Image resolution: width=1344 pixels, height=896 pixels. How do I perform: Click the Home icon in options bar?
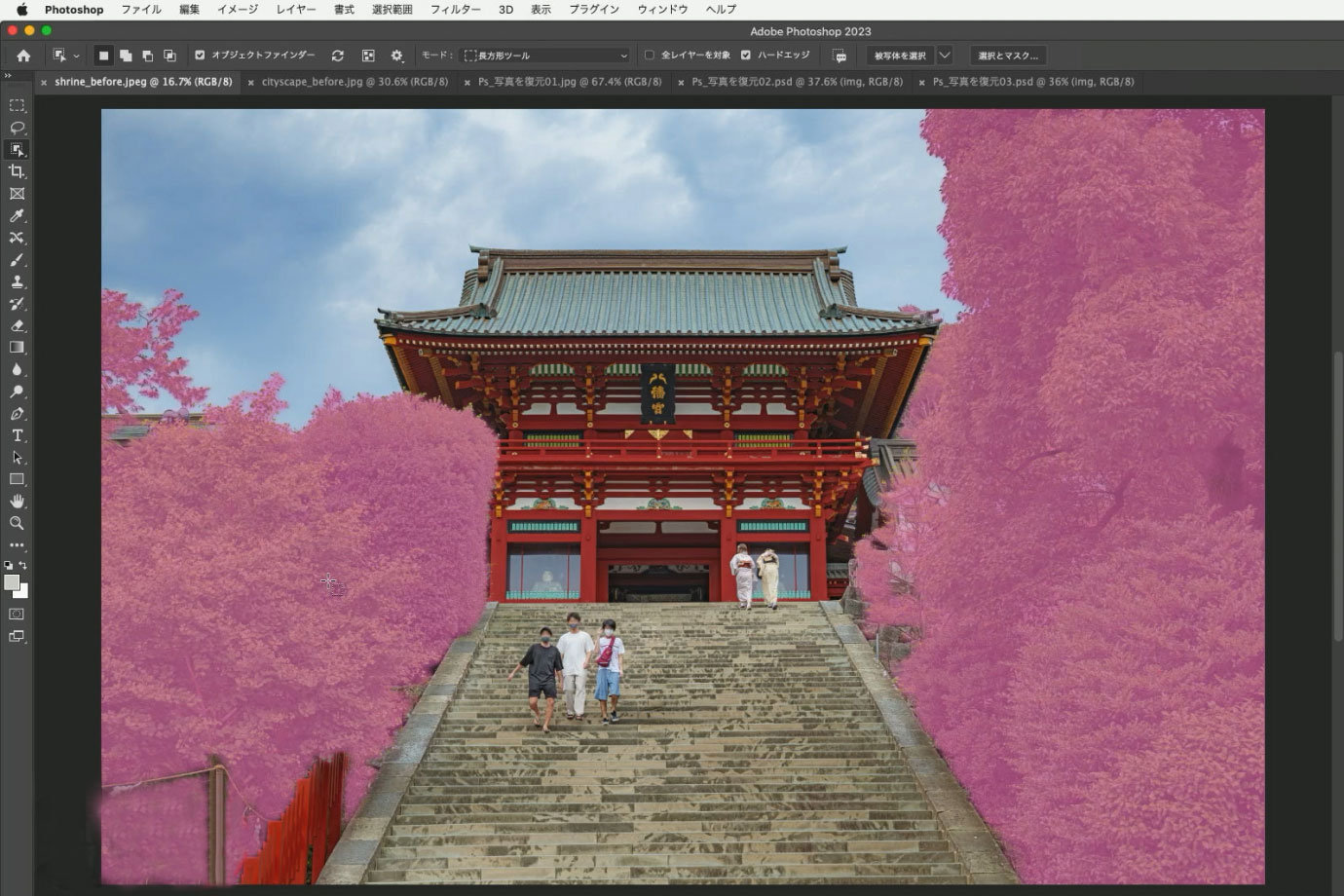pos(23,56)
